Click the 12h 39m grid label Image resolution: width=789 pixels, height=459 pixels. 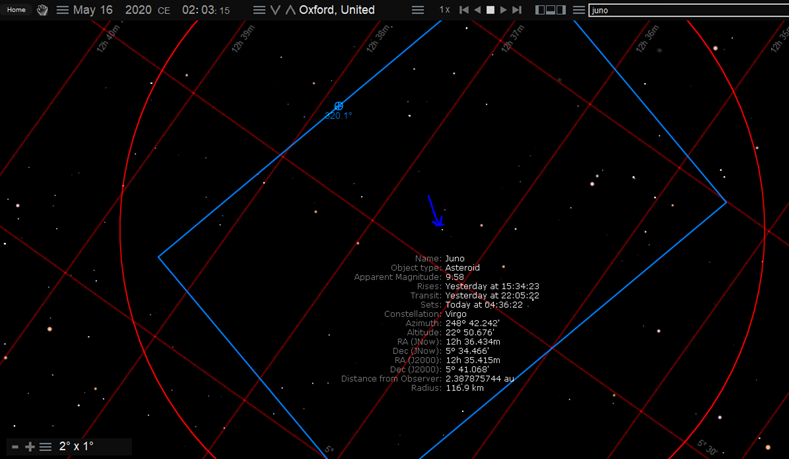click(x=243, y=39)
